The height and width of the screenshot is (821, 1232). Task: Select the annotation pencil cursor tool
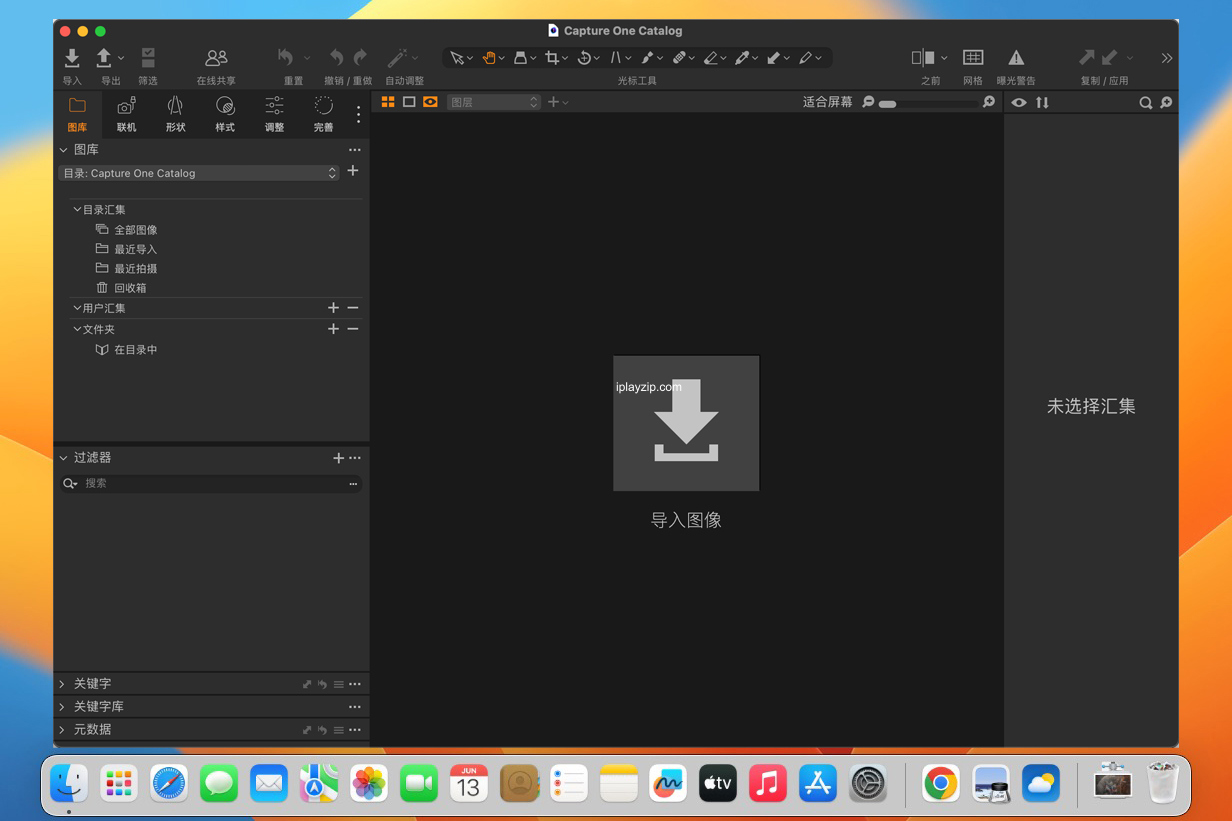(x=805, y=58)
